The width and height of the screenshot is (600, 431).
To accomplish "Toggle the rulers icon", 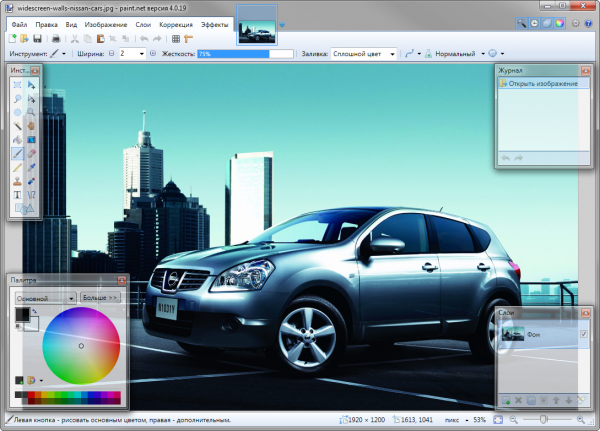I will tap(188, 38).
